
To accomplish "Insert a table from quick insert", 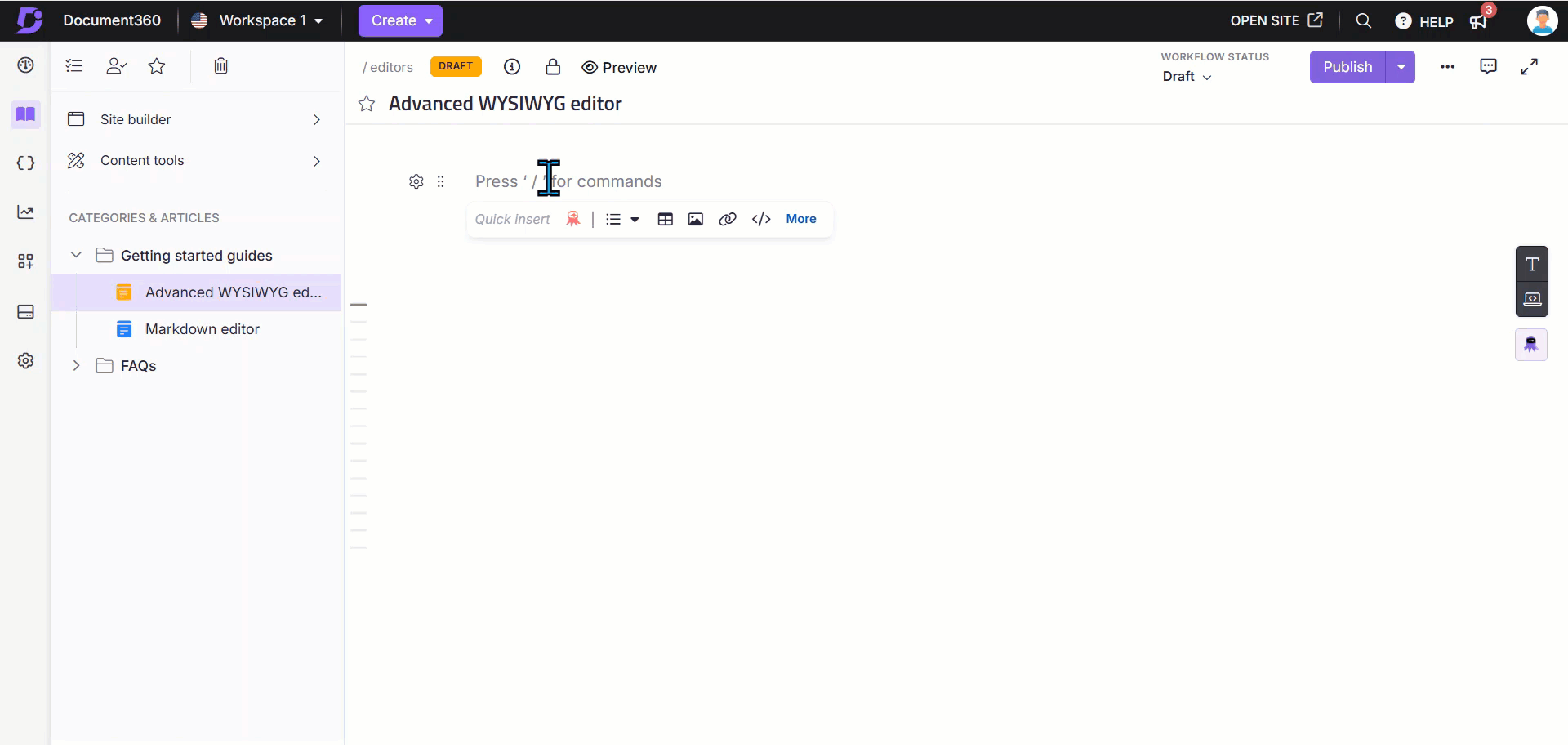I will pos(666,219).
